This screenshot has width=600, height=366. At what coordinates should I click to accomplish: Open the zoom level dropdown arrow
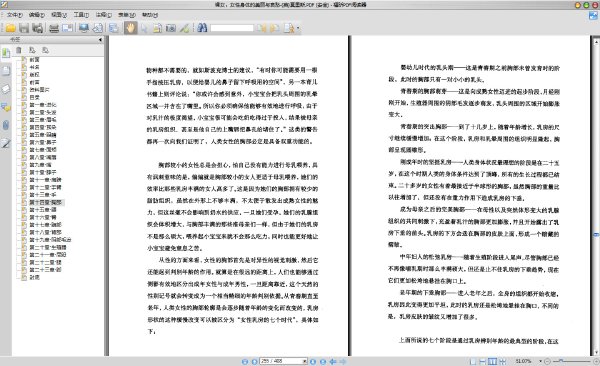[x=540, y=361]
